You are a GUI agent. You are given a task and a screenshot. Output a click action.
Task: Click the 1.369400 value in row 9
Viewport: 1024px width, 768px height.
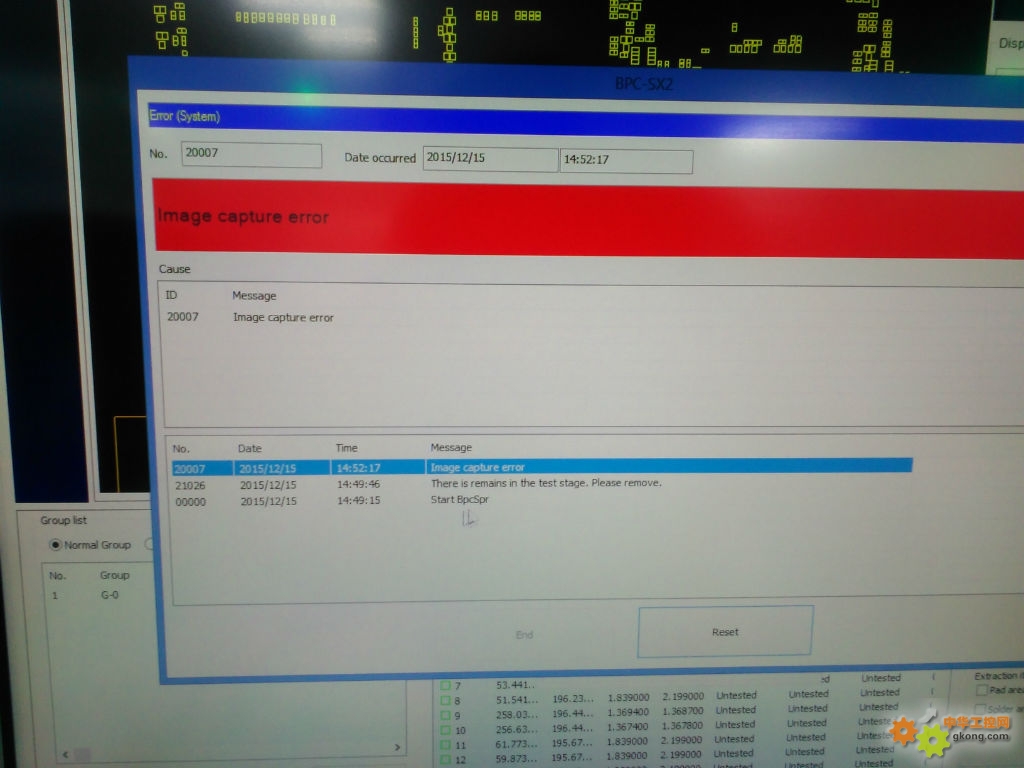[628, 712]
